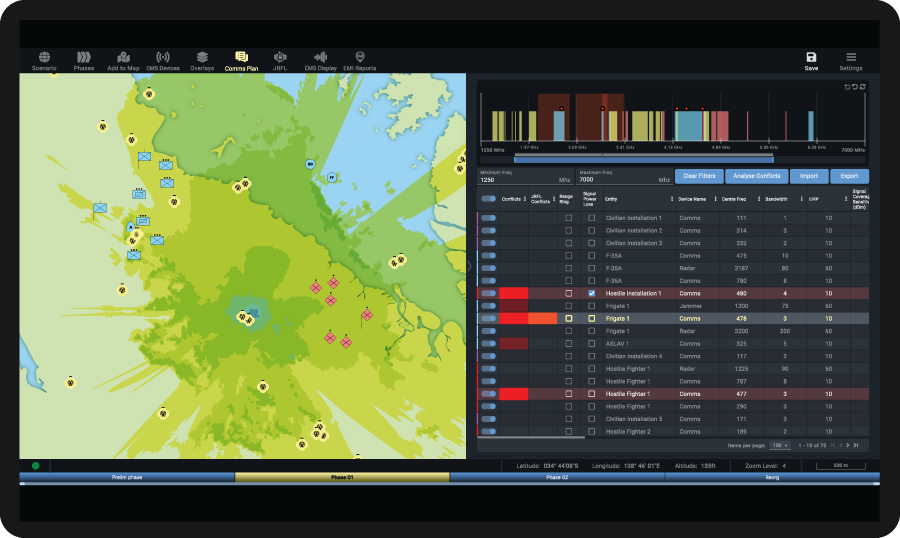Open the Entity column options menu
Viewport: 900px width, 538px height.
[x=671, y=199]
